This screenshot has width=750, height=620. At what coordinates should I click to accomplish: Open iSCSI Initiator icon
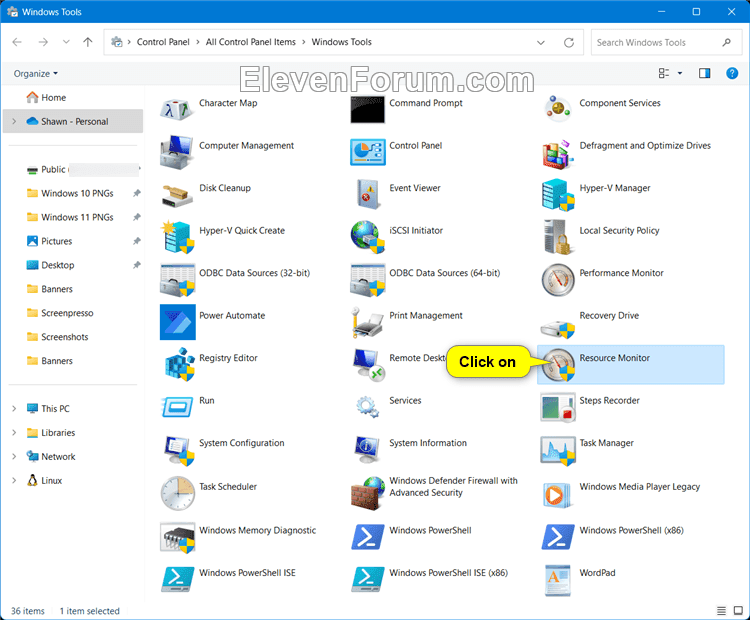coord(367,237)
